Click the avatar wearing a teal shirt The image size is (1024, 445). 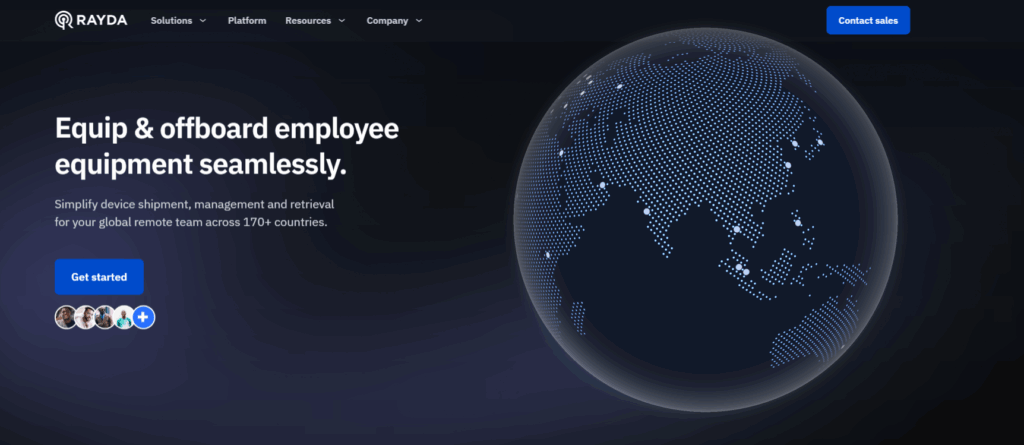[123, 317]
